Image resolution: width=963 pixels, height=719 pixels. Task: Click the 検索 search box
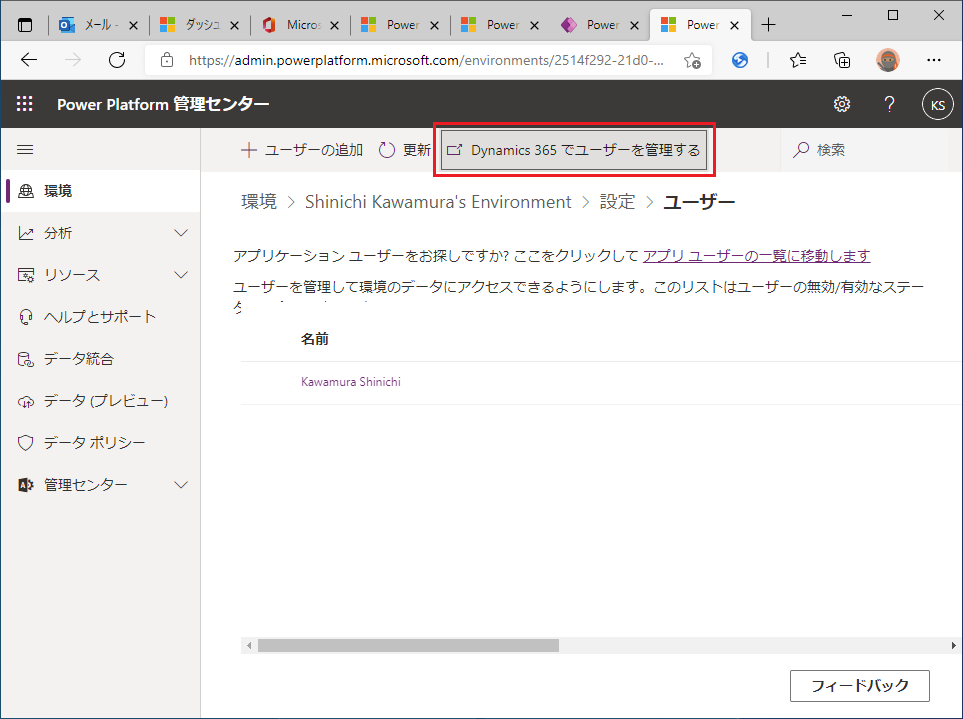(x=872, y=150)
